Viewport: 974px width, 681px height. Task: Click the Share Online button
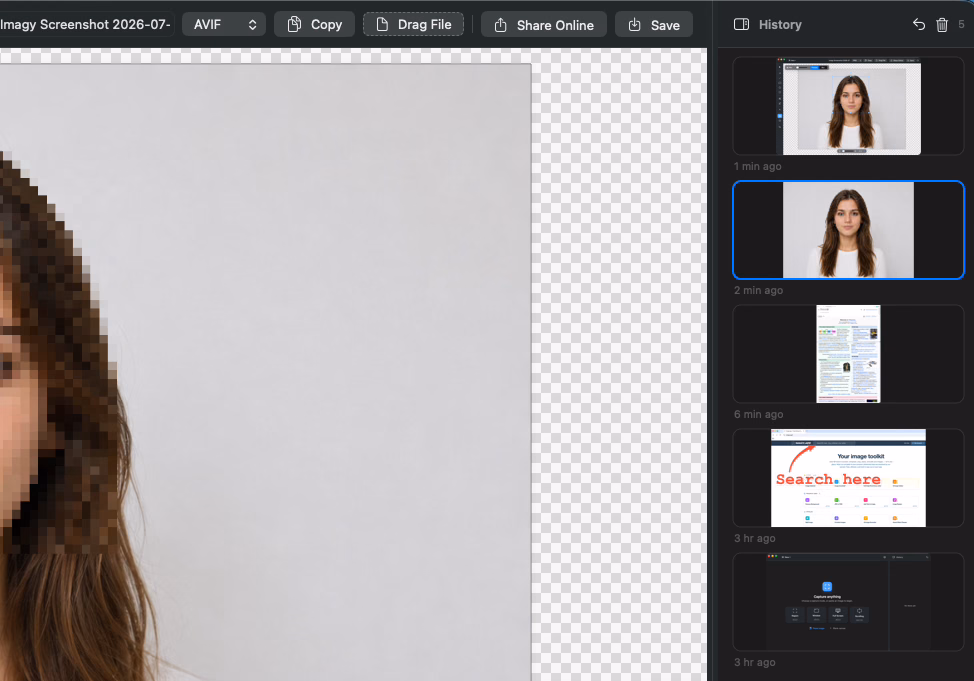click(x=544, y=25)
